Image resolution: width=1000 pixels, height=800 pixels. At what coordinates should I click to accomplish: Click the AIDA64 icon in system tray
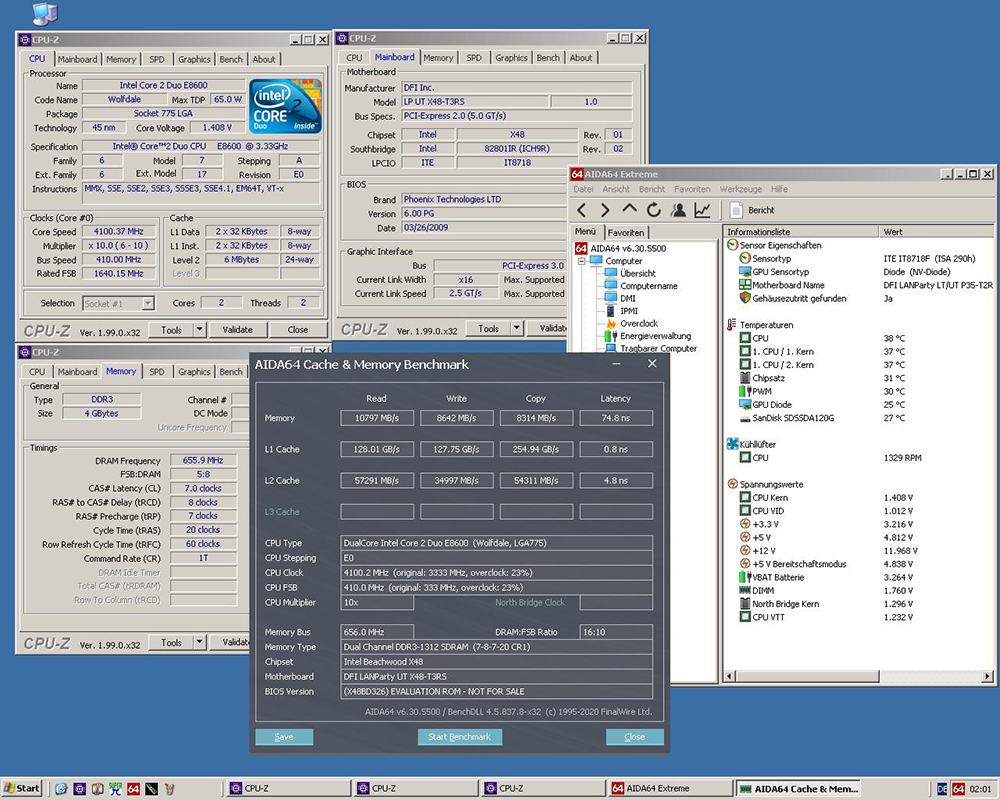[x=958, y=789]
